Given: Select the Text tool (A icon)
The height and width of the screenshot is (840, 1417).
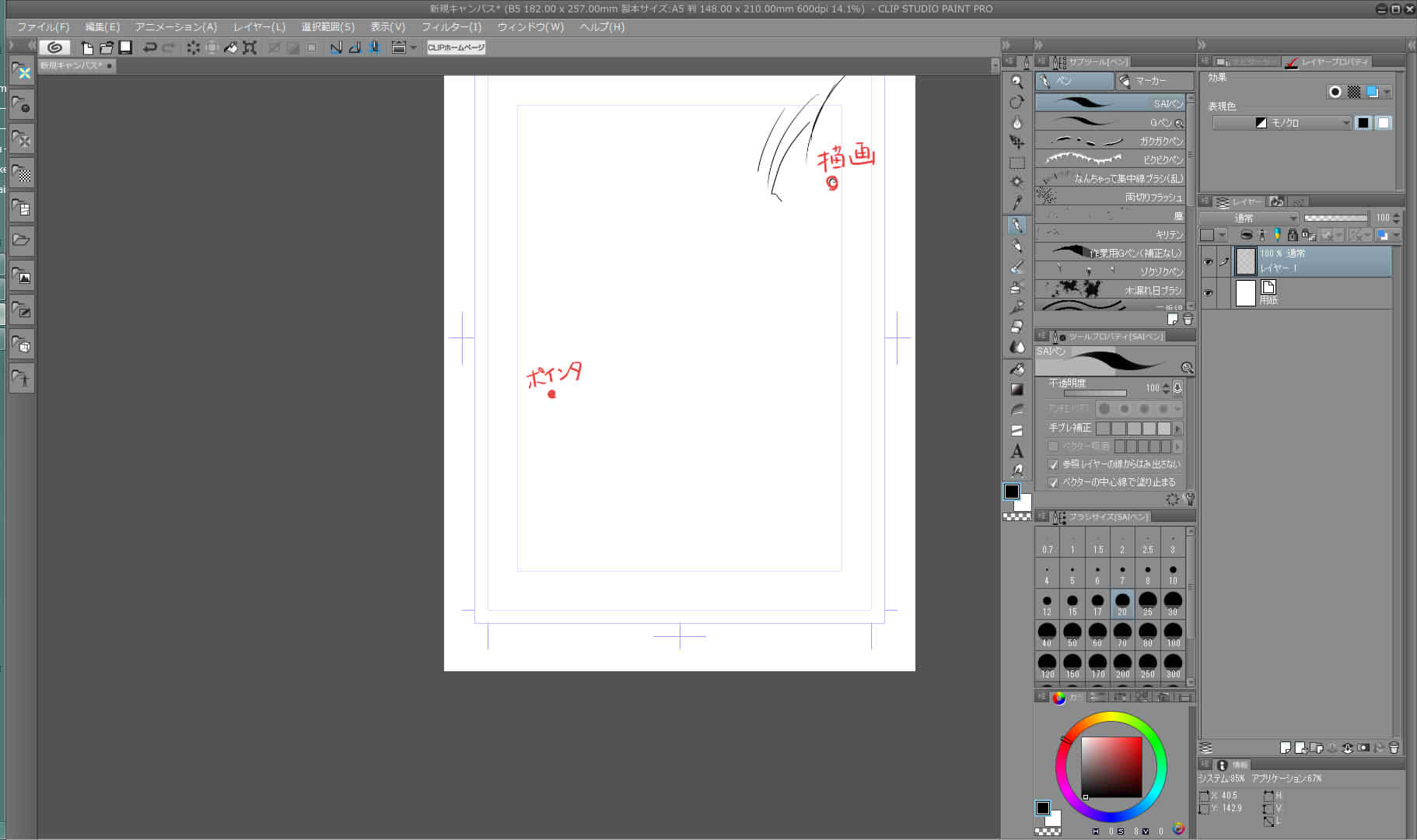Looking at the screenshot, I should pyautogui.click(x=1016, y=451).
